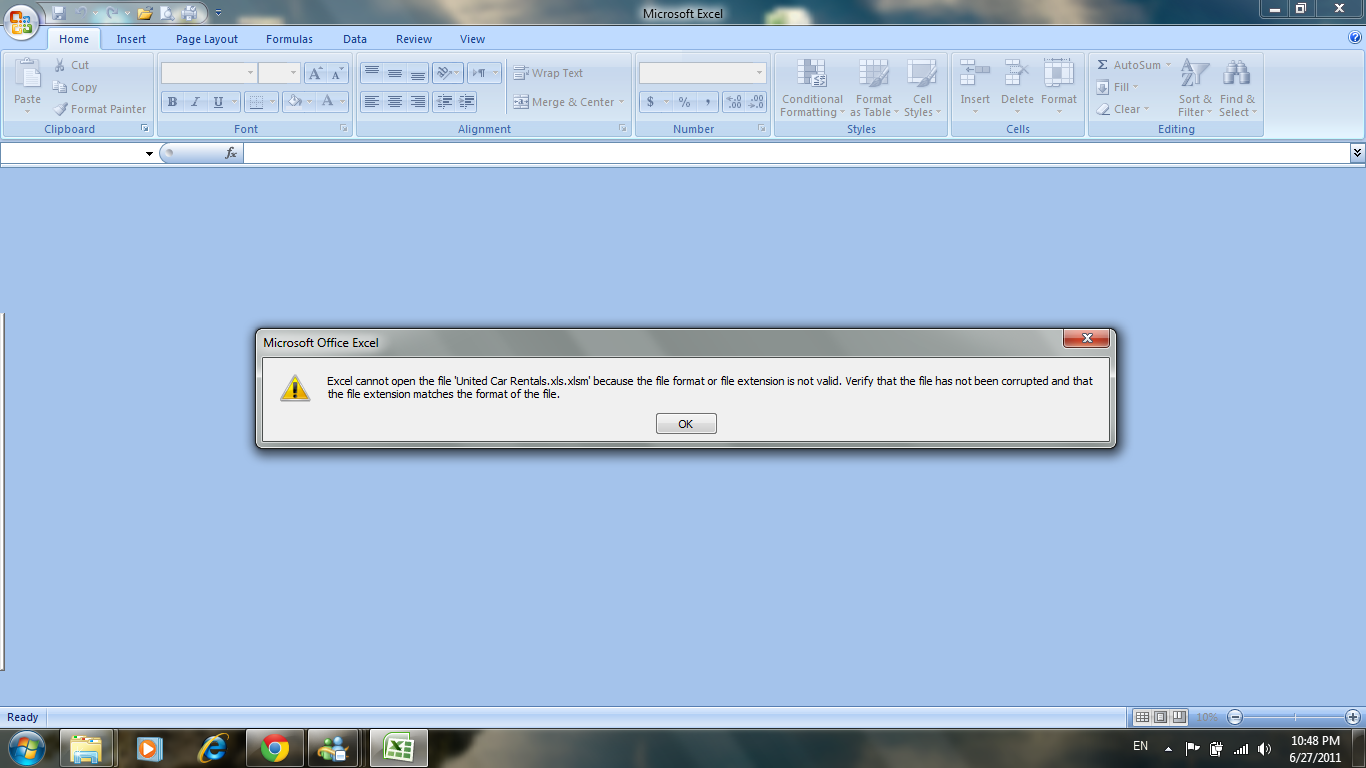This screenshot has width=1366, height=768.
Task: Click the Print Preview icon in Quick Access
Action: coord(167,13)
